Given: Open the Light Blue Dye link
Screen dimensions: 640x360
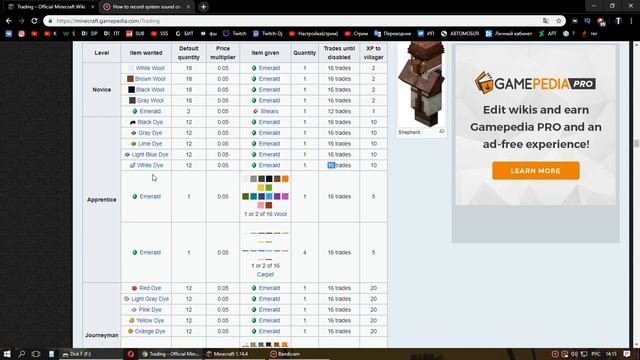Looking at the screenshot, I should [150, 154].
